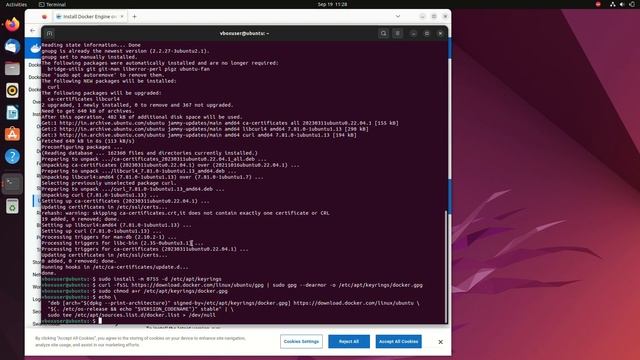Click 'Reading state information... Done' line
Image resolution: width=640 pixels, height=360 pixels.
(x=91, y=45)
